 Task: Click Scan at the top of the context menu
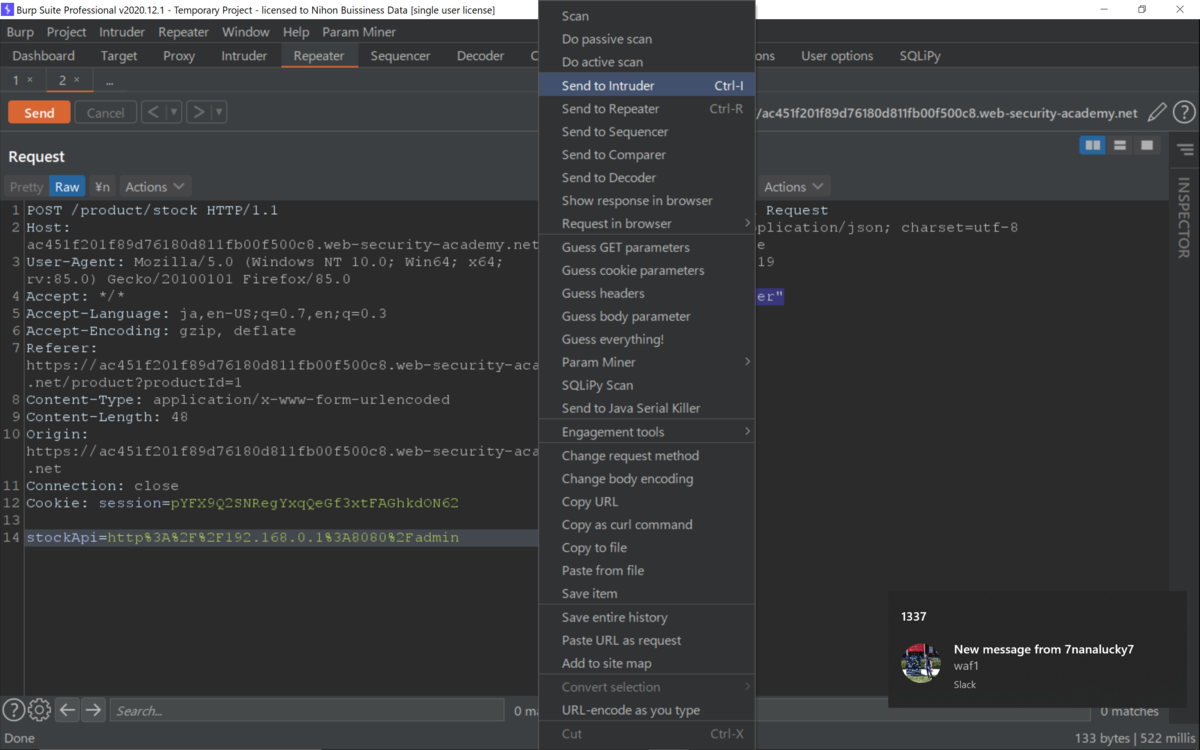pos(646,16)
